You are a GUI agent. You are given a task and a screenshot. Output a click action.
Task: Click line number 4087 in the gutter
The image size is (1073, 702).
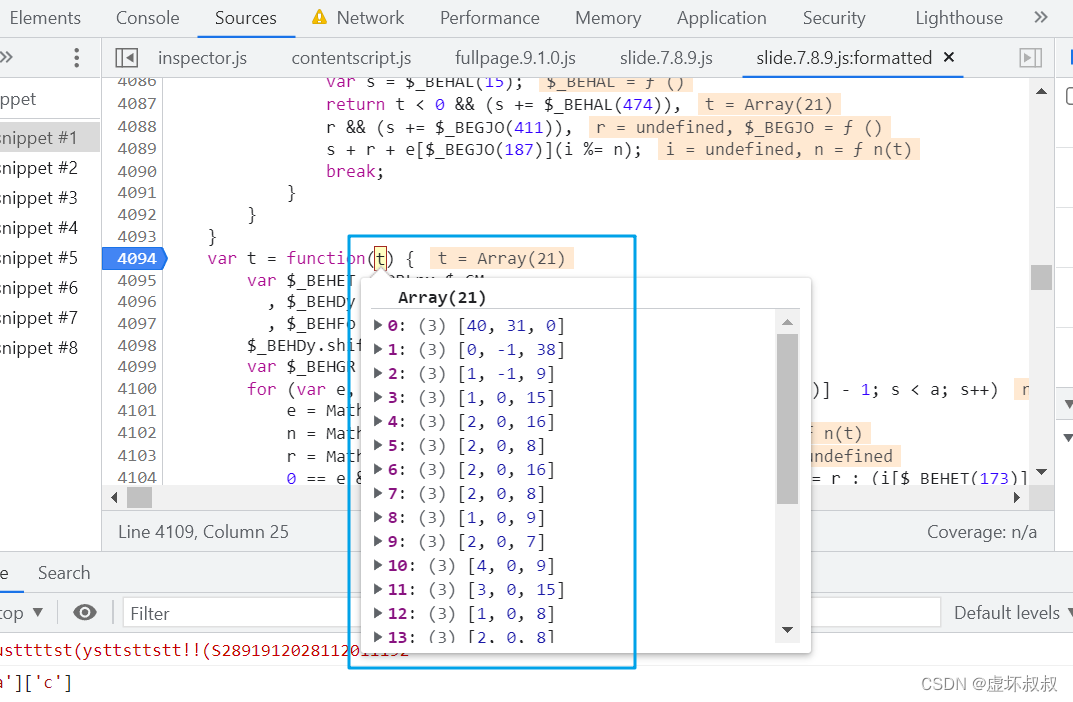click(137, 103)
